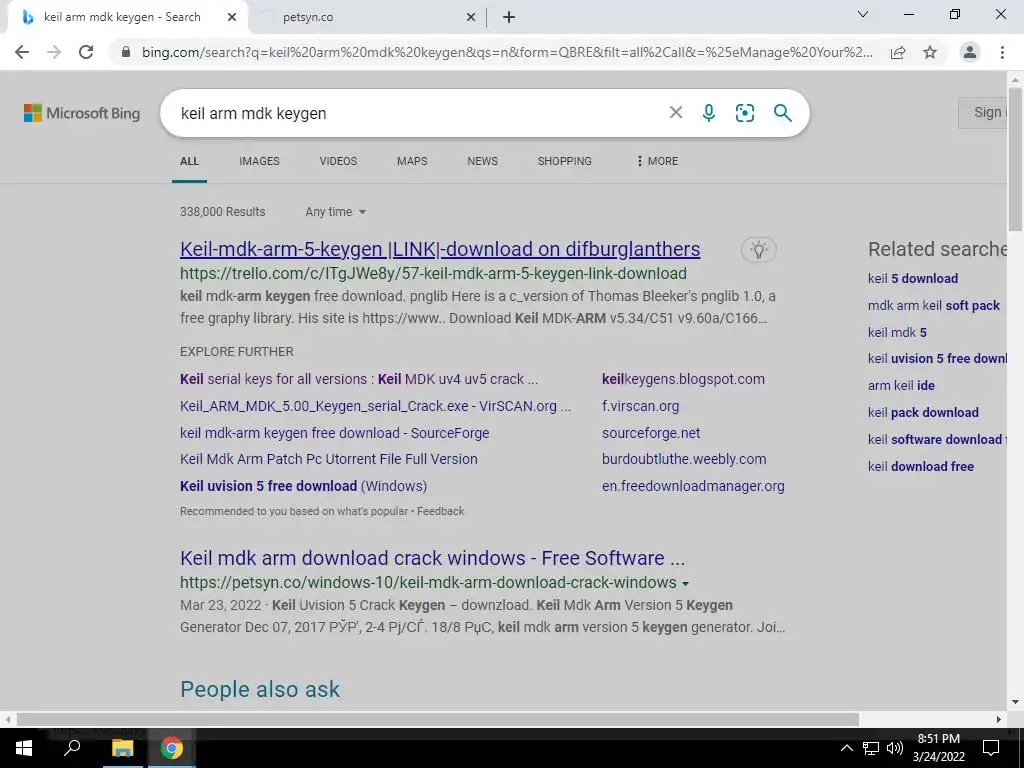The image size is (1024, 768).
Task: Expand the petsyn.co result URL arrow
Action: (685, 583)
